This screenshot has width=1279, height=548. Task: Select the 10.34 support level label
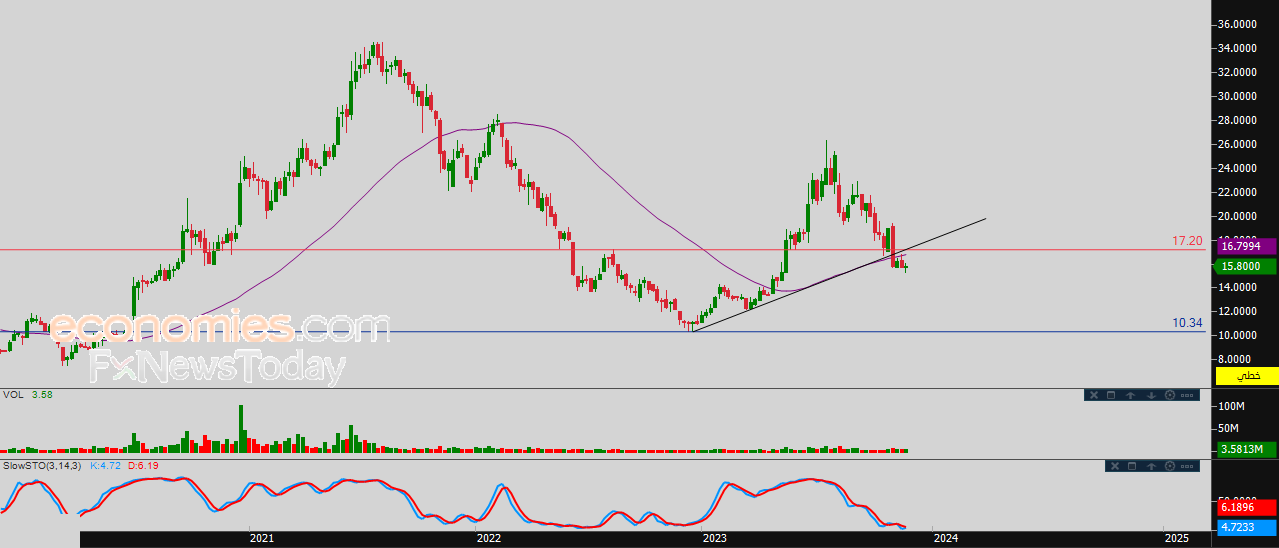pos(1187,323)
